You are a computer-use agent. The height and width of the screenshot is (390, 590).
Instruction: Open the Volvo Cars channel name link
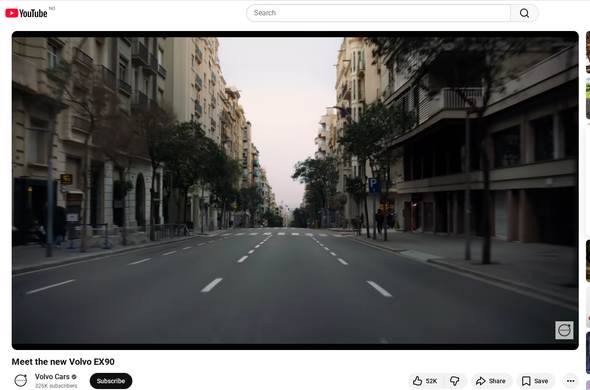coord(52,377)
